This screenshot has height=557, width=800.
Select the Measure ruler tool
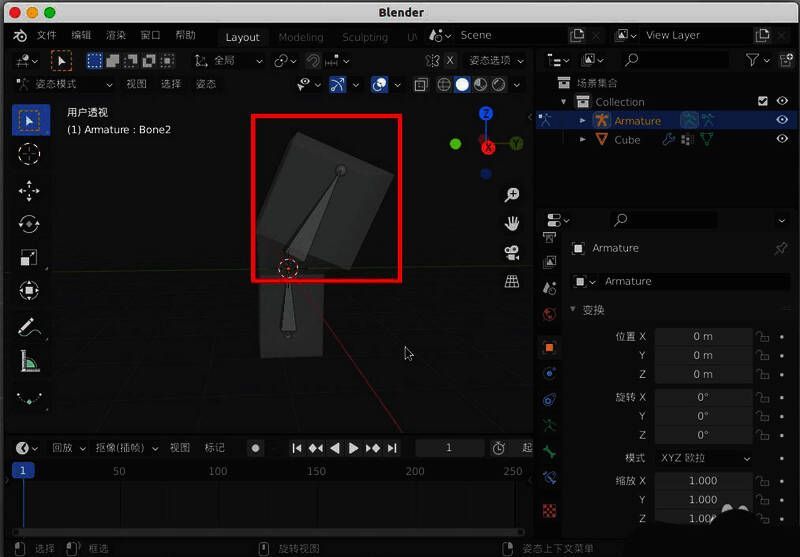(29, 361)
